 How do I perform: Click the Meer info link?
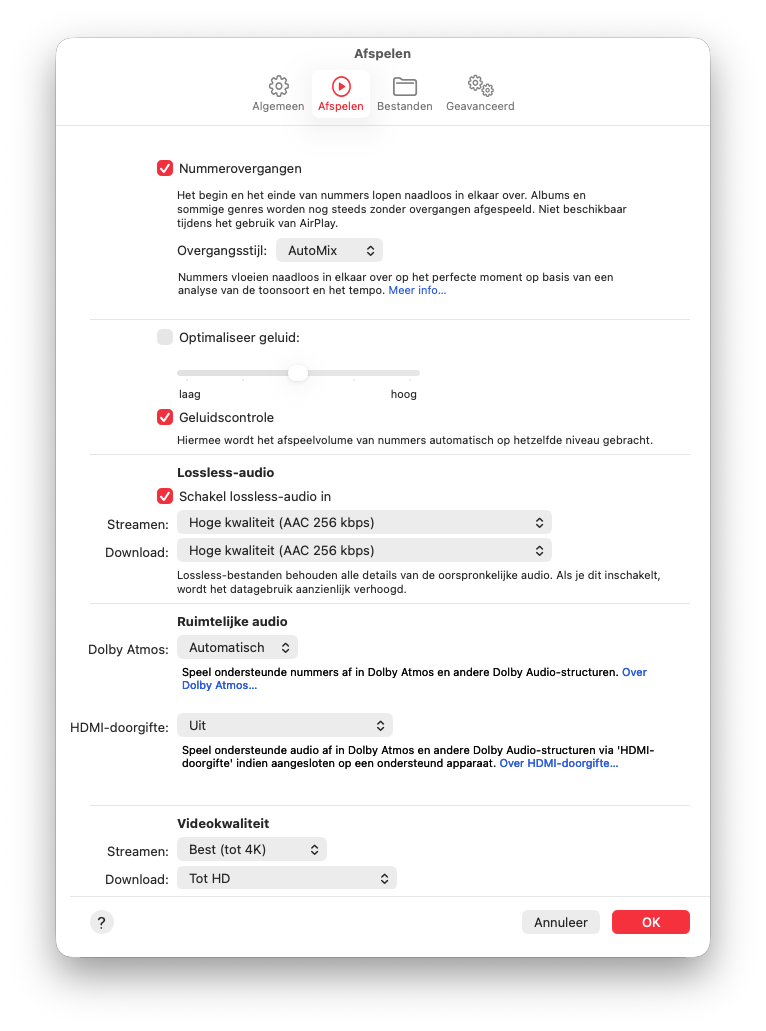pyautogui.click(x=417, y=291)
